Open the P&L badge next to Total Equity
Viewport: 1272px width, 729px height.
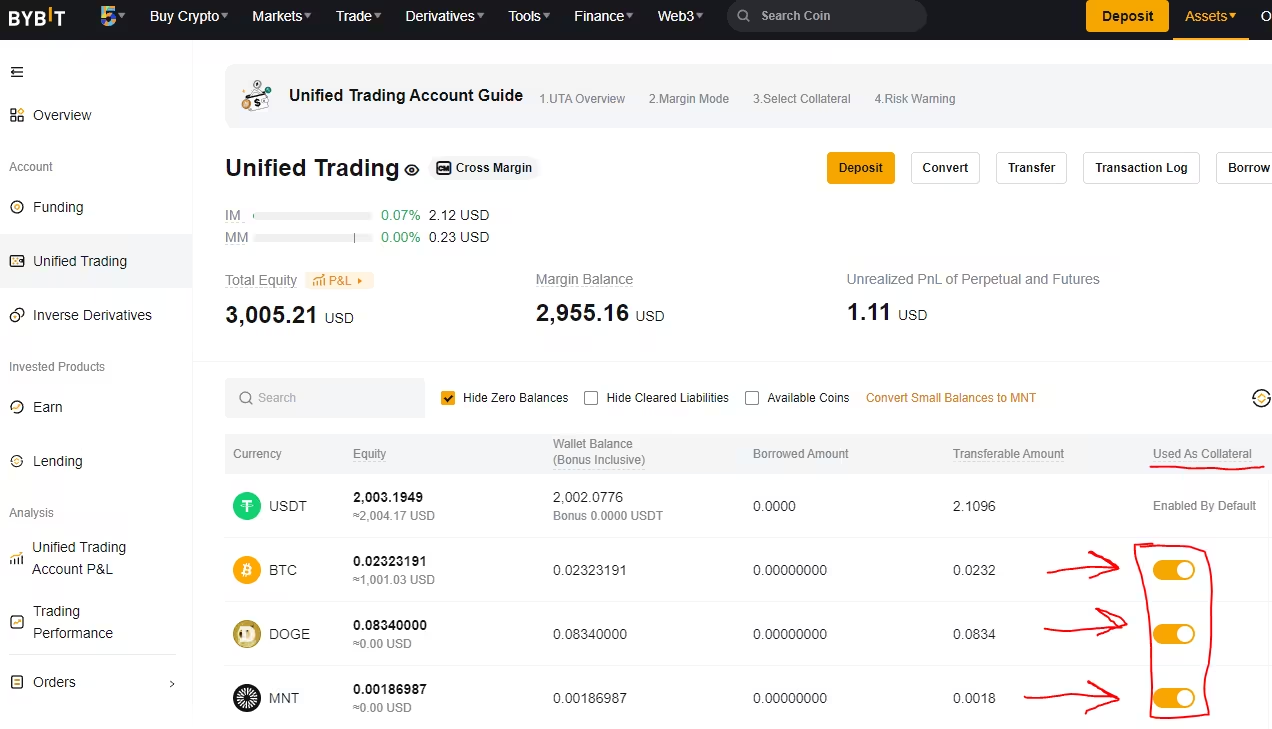tap(340, 281)
